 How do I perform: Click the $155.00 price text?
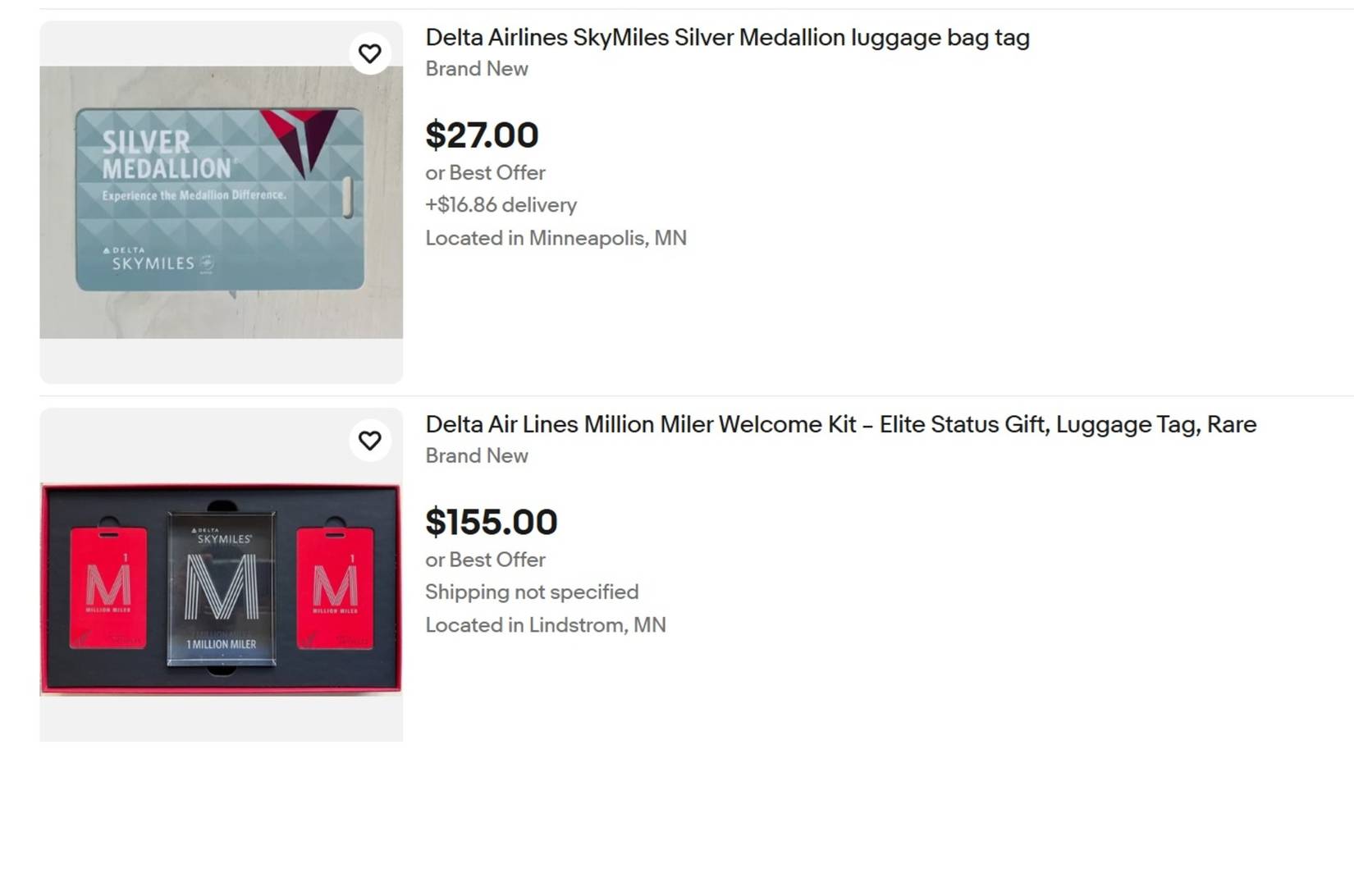coord(491,522)
